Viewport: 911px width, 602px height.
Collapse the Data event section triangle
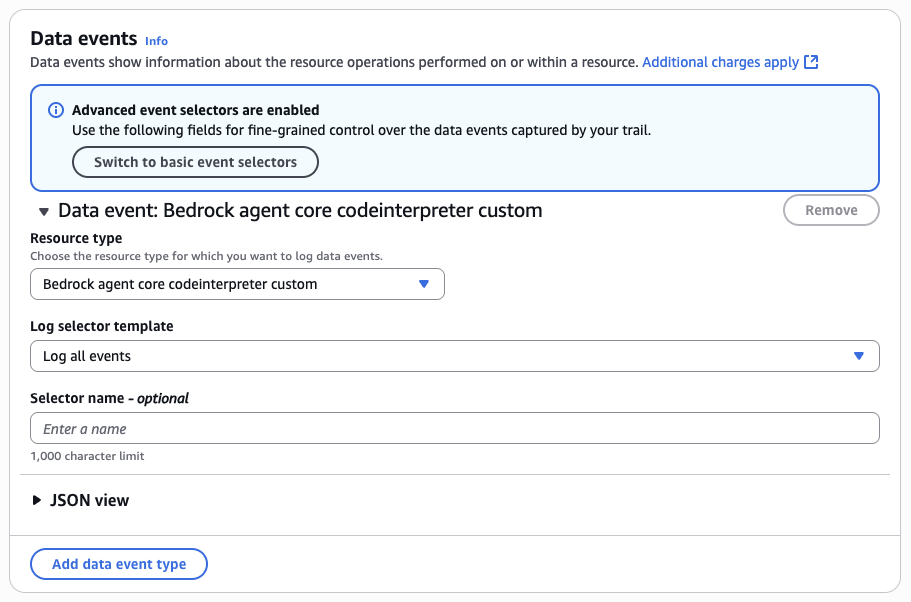pos(44,212)
